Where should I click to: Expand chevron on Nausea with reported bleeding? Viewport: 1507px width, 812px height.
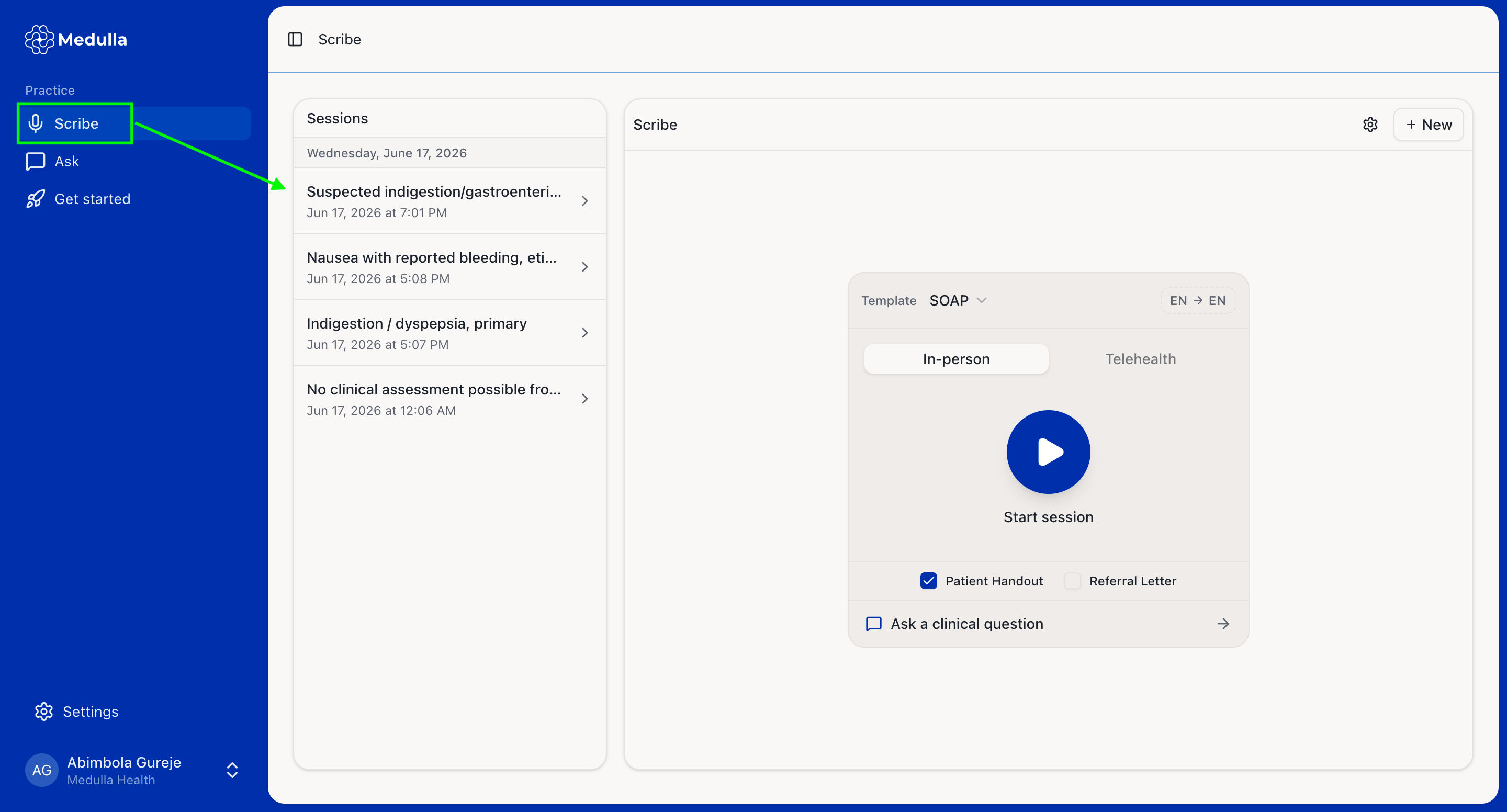coord(584,267)
